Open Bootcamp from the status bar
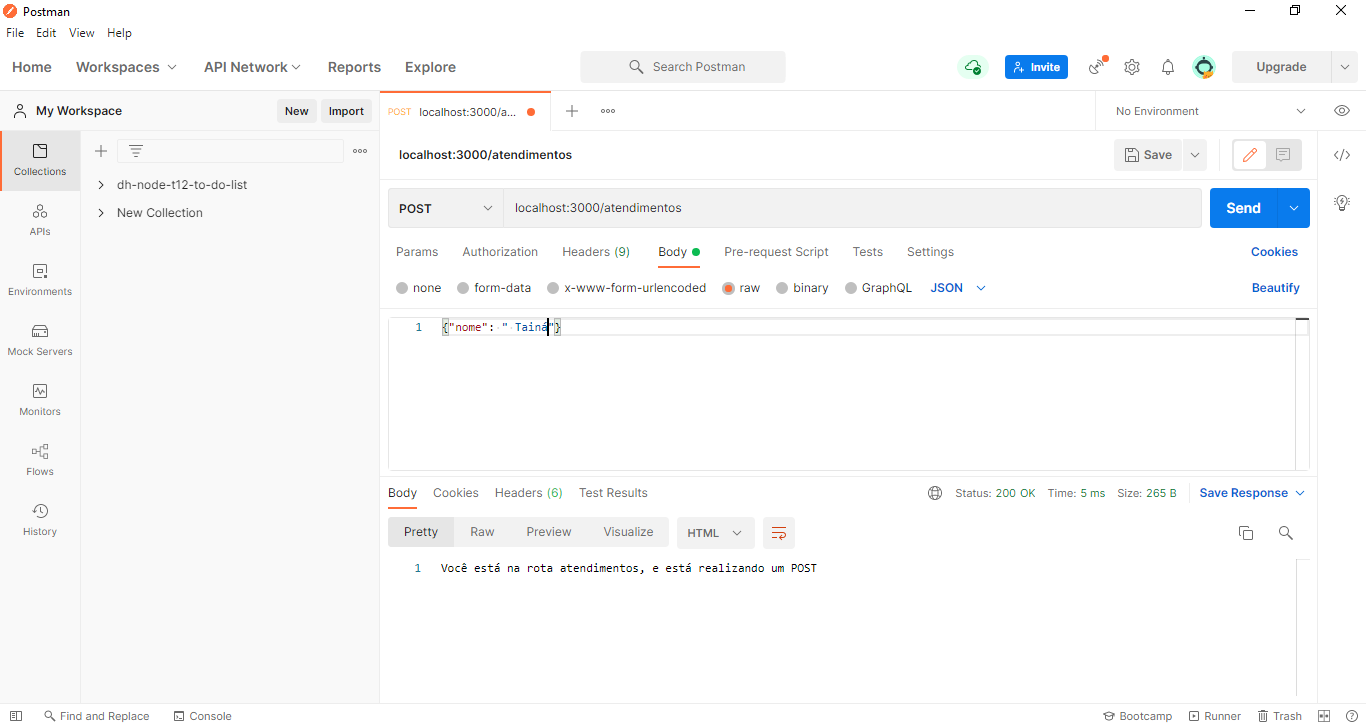This screenshot has height=728, width=1366. click(x=1137, y=716)
